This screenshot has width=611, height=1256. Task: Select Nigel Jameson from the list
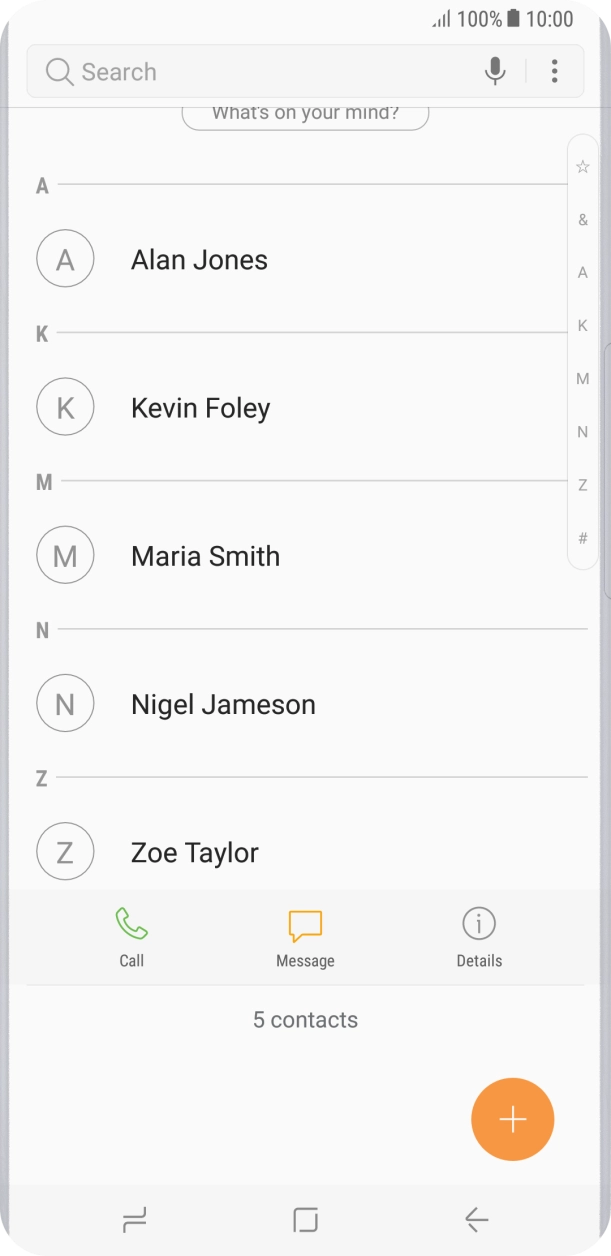223,704
